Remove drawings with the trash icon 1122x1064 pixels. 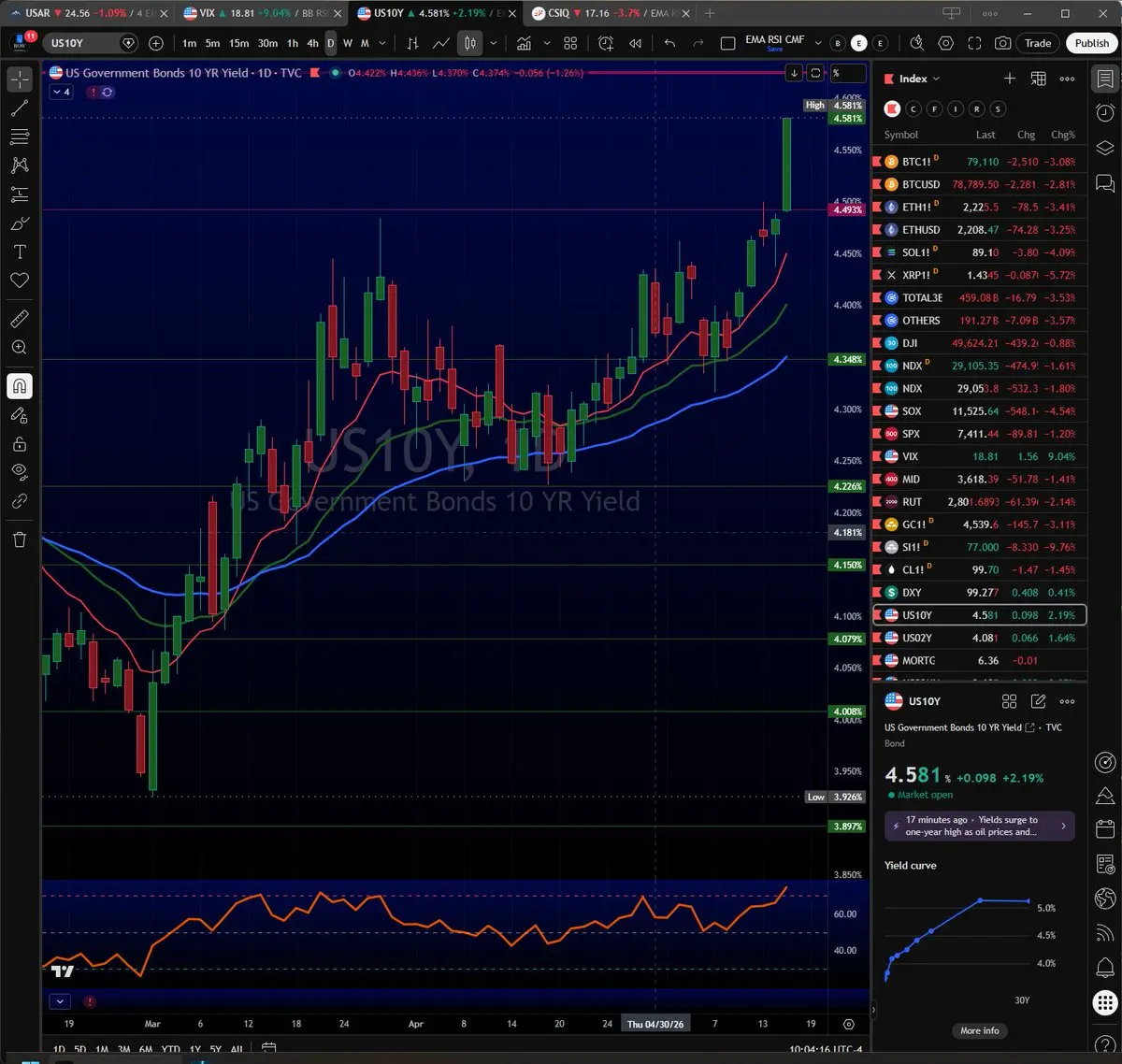point(20,539)
